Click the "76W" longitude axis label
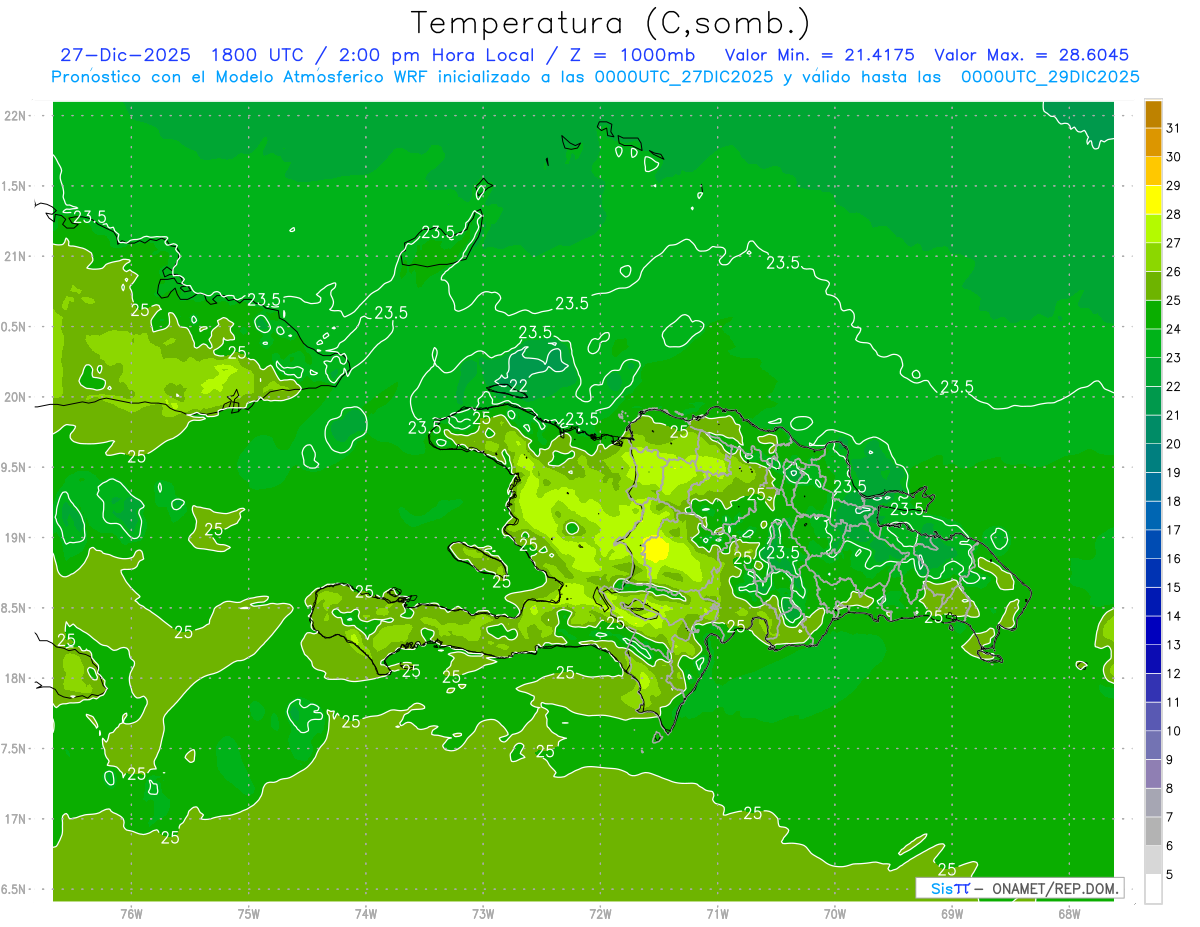1200x927 pixels. point(131,912)
